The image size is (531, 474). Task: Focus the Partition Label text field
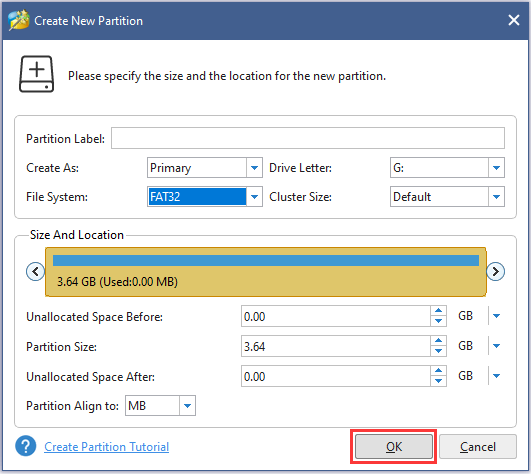[x=308, y=138]
